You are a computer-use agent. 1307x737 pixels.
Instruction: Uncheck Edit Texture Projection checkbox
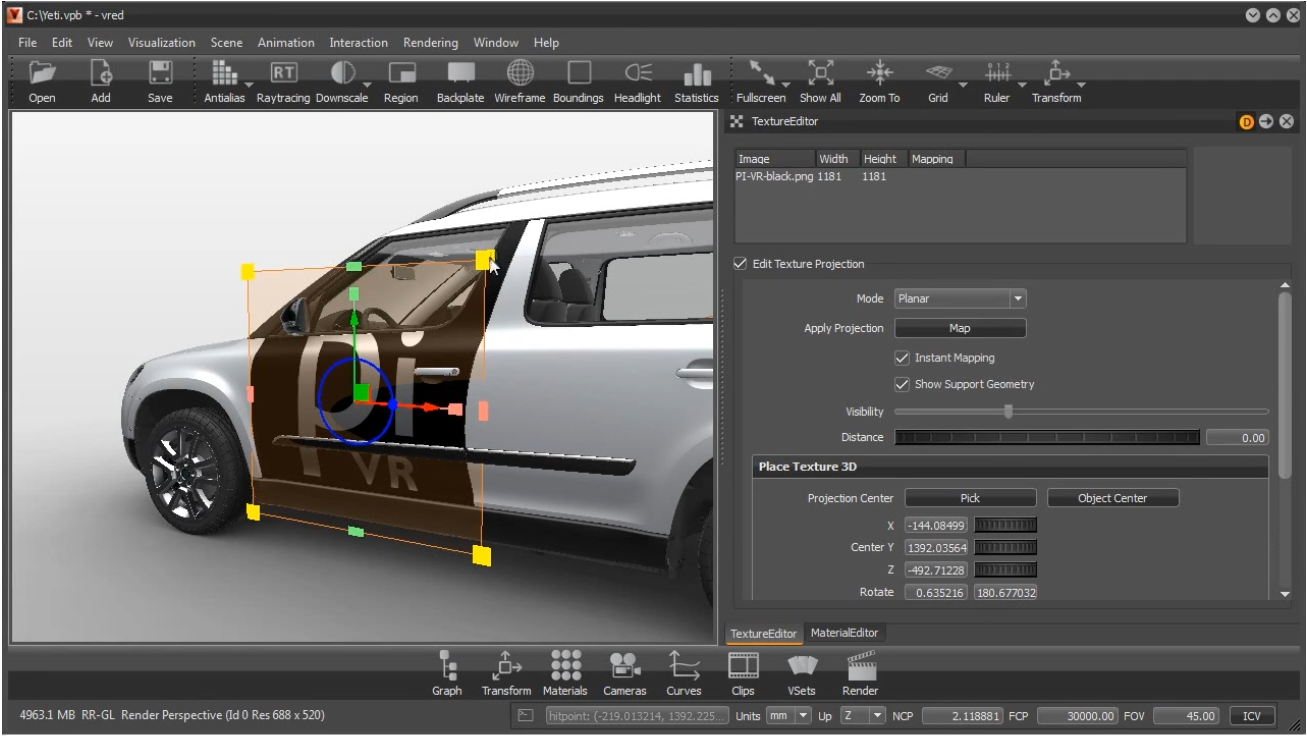[740, 264]
